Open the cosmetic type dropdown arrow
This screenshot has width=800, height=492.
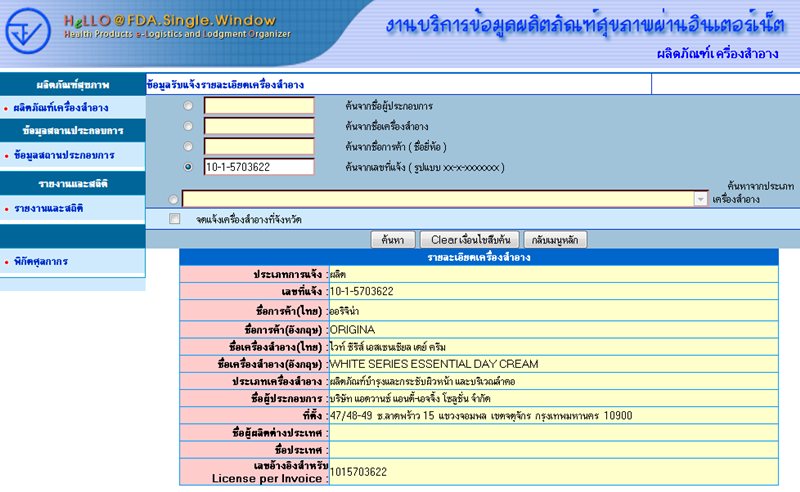coord(701,199)
